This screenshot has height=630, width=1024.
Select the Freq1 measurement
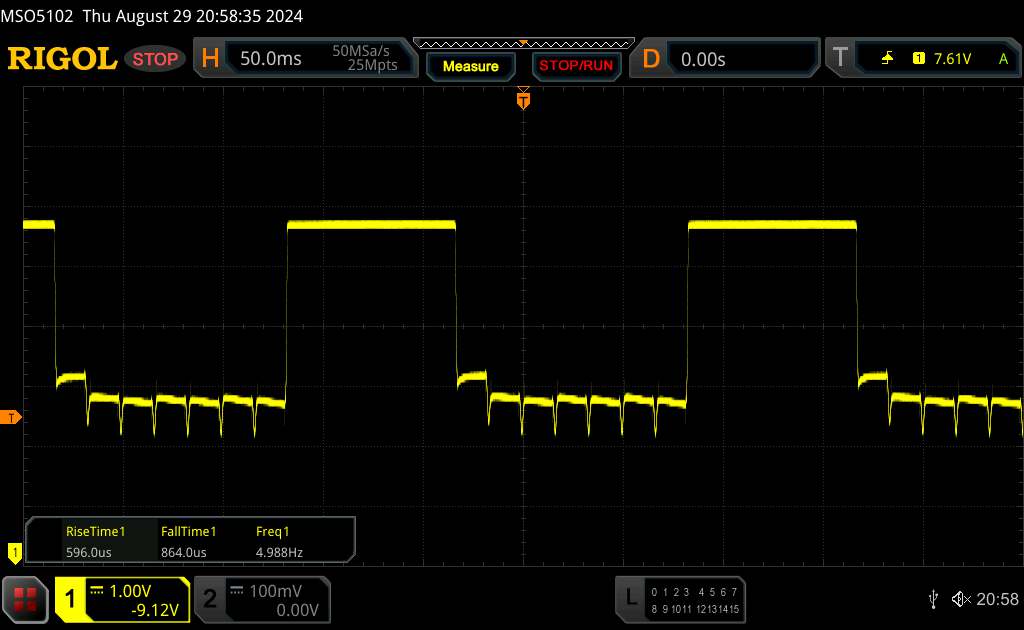[x=272, y=531]
